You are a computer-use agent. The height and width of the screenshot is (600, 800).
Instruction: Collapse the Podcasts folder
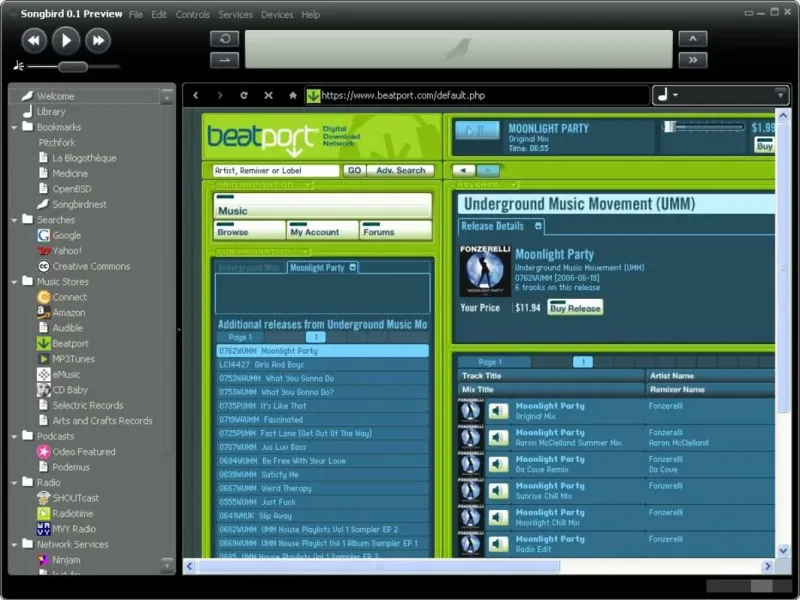click(x=14, y=436)
